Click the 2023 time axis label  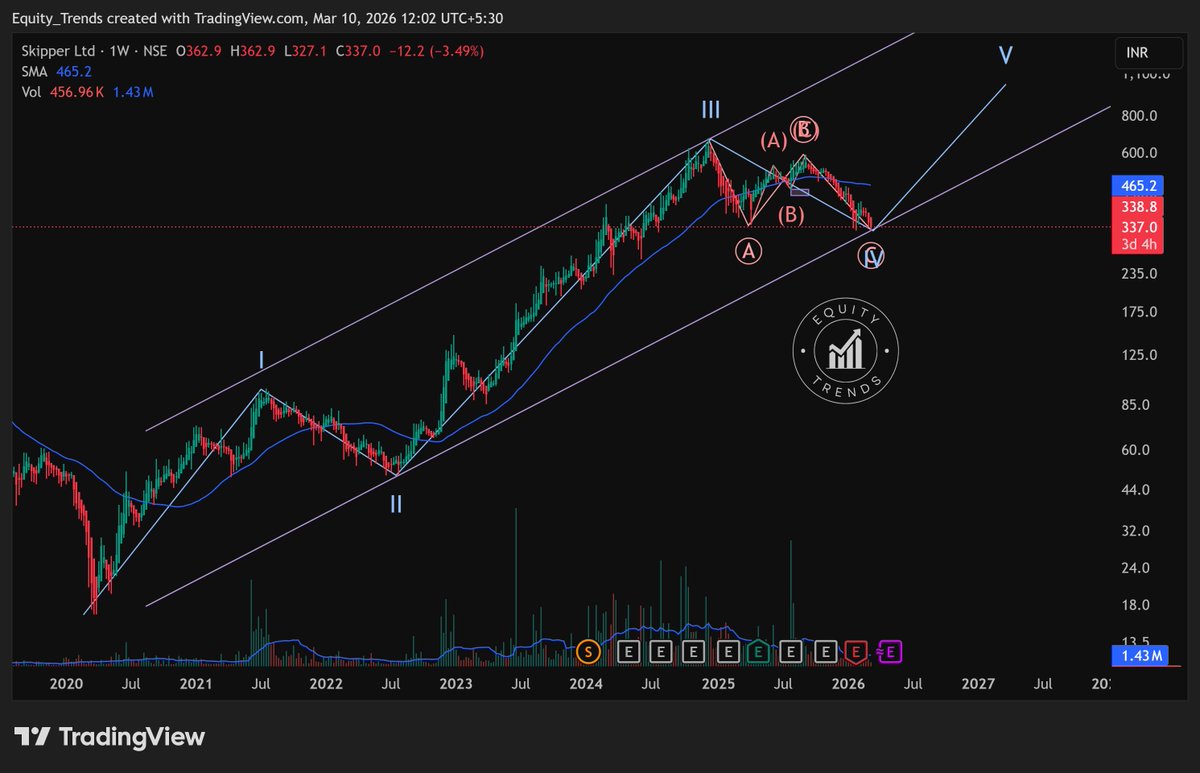(x=456, y=684)
